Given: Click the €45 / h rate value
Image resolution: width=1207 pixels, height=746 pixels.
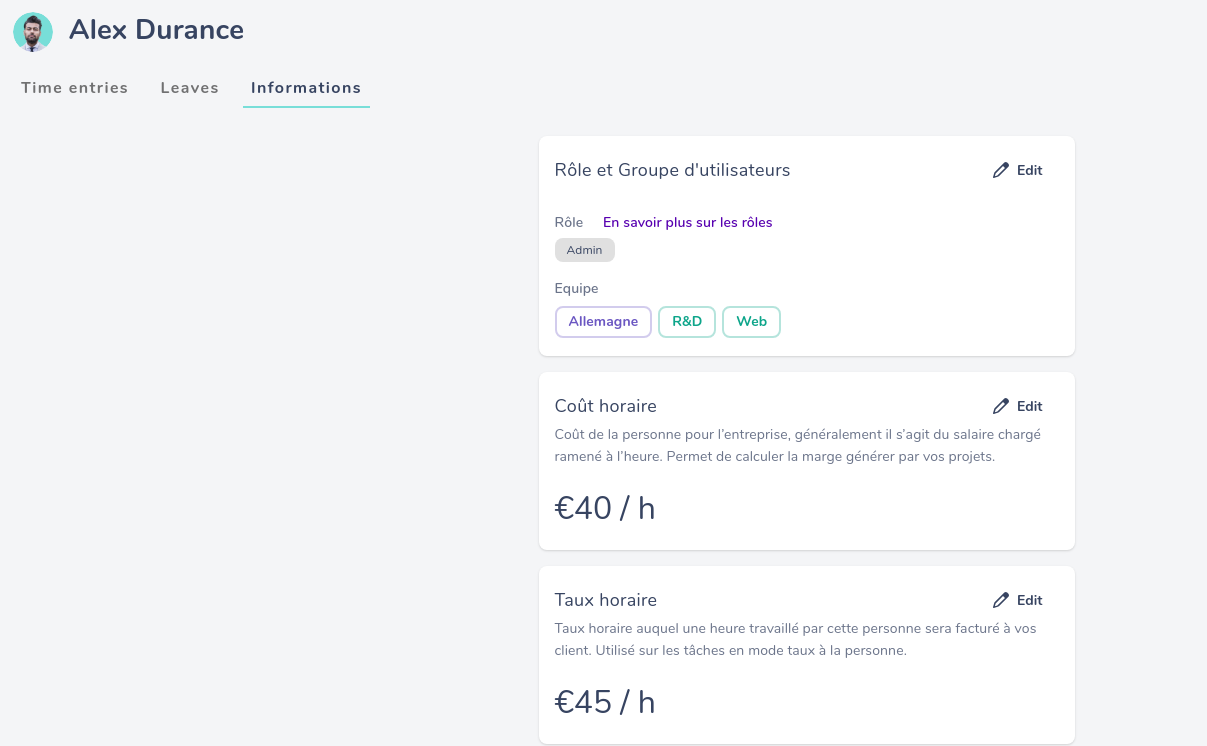Looking at the screenshot, I should [605, 702].
